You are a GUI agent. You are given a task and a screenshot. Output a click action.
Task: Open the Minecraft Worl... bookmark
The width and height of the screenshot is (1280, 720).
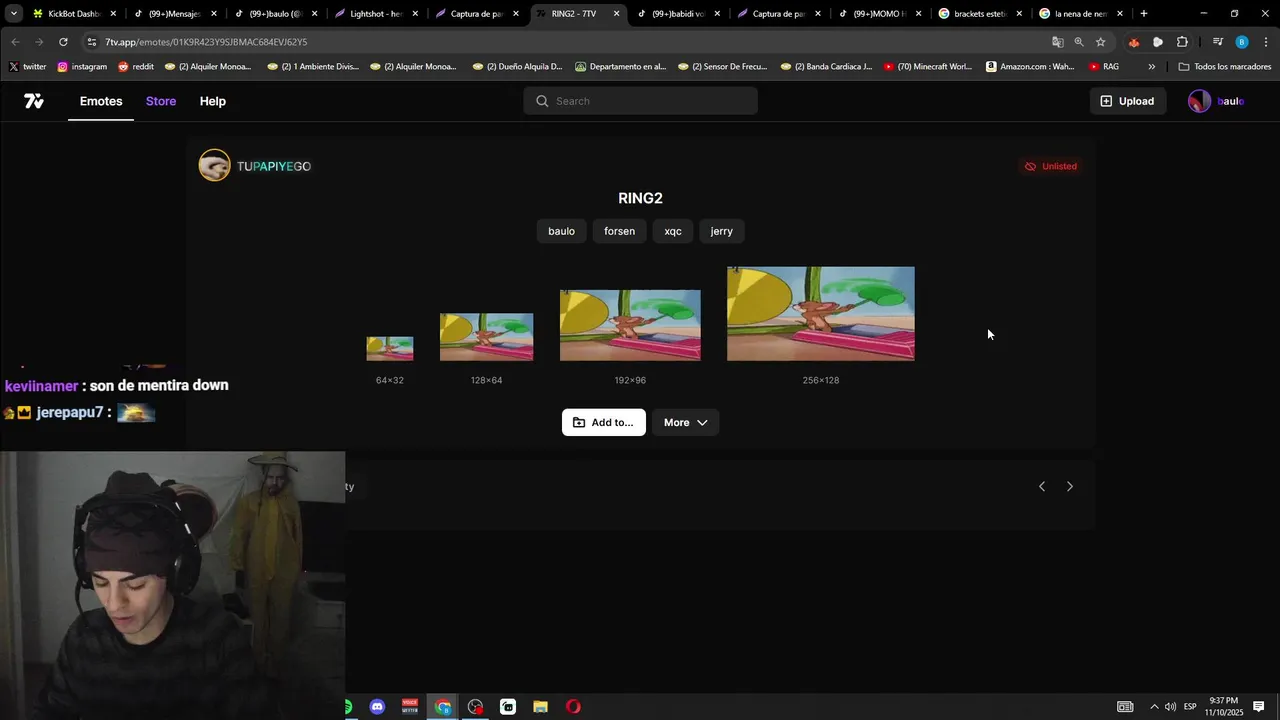[x=928, y=67]
